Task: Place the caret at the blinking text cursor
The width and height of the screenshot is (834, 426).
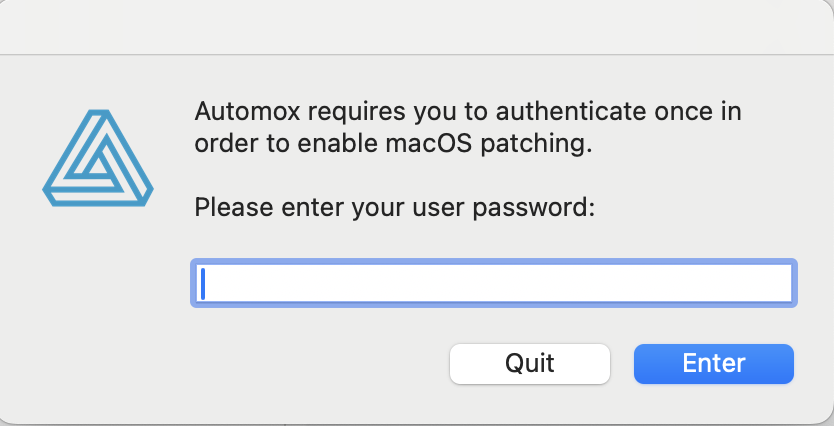Action: click(x=203, y=283)
